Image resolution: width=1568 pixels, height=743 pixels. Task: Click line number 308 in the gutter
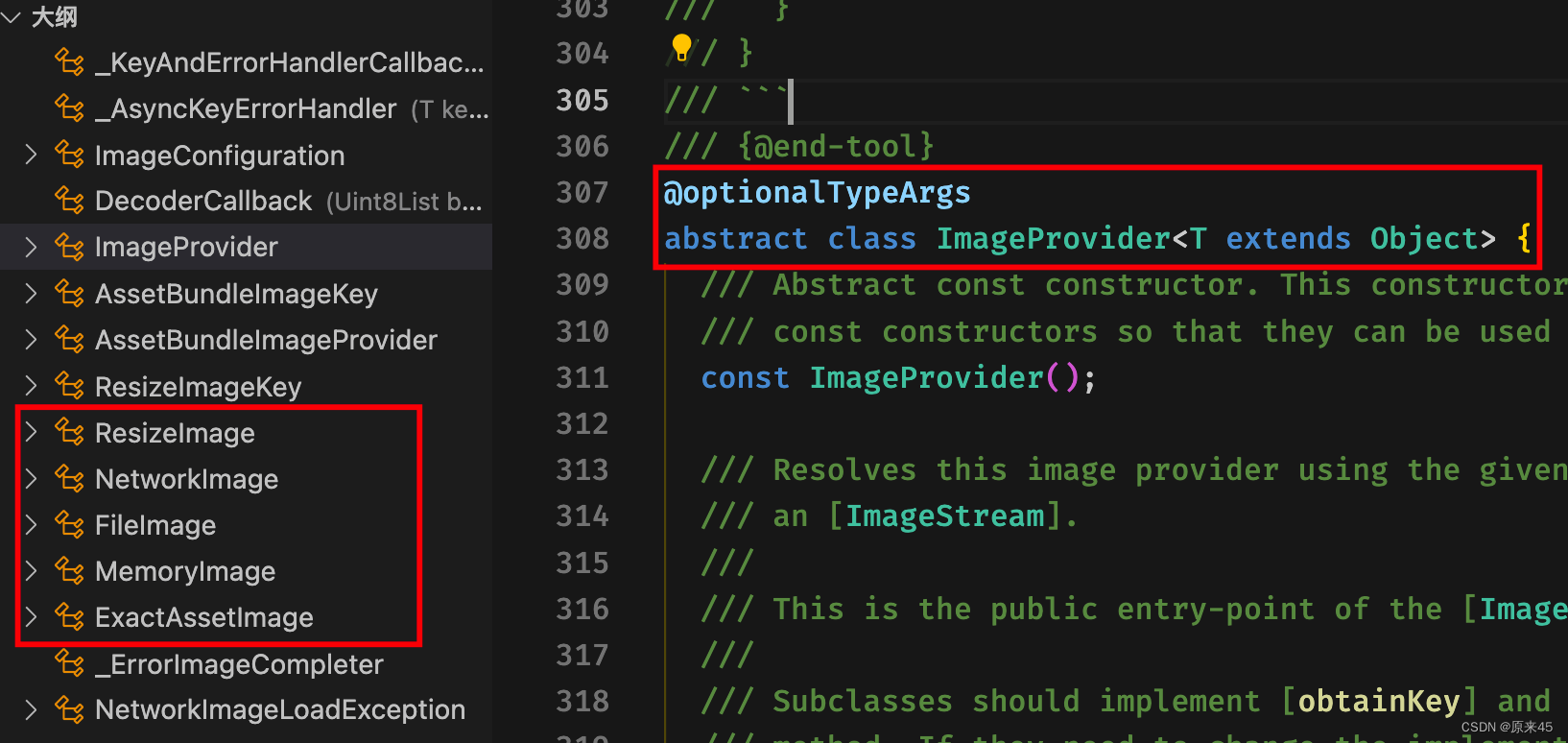(x=582, y=238)
